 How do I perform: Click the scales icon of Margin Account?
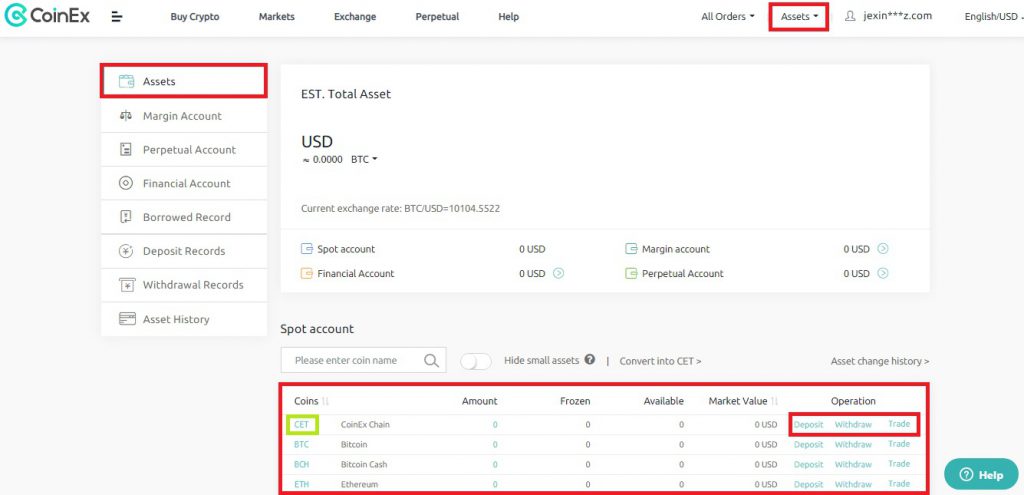(x=126, y=116)
